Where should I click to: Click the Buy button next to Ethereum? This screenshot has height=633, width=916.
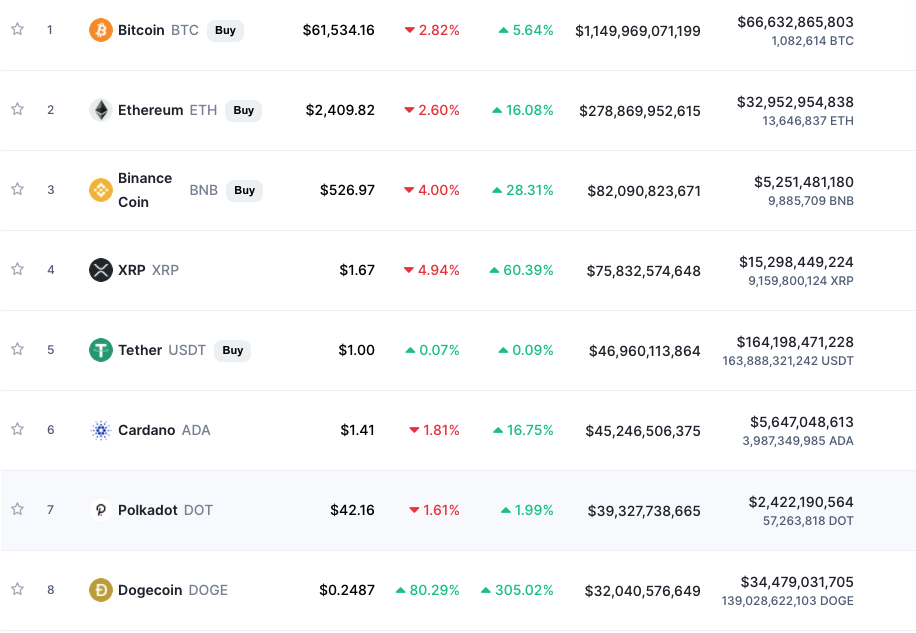[244, 110]
